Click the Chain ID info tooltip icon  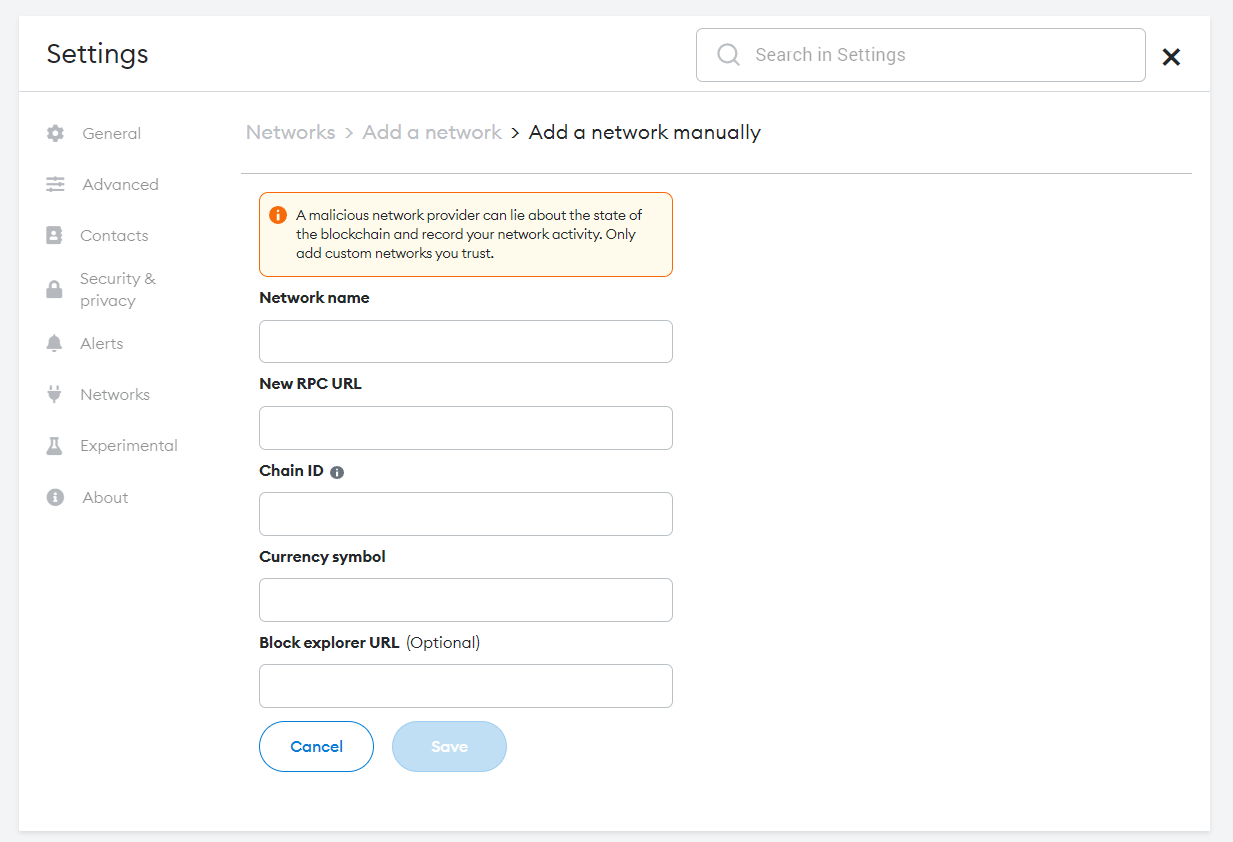click(337, 472)
